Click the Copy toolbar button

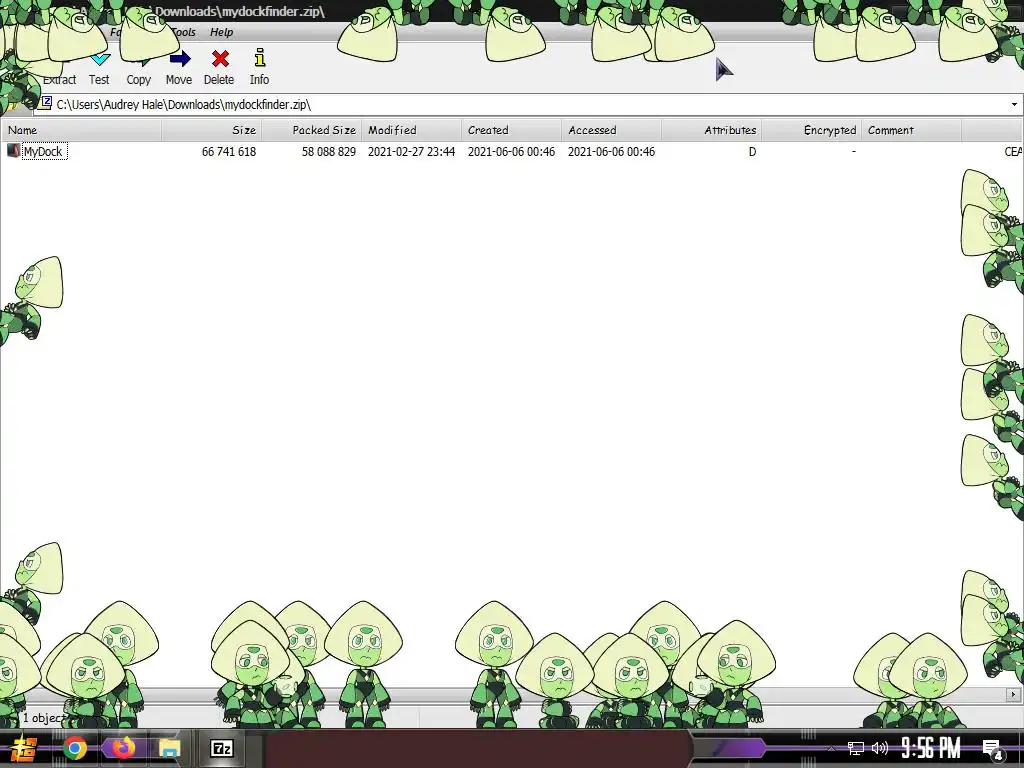point(138,68)
